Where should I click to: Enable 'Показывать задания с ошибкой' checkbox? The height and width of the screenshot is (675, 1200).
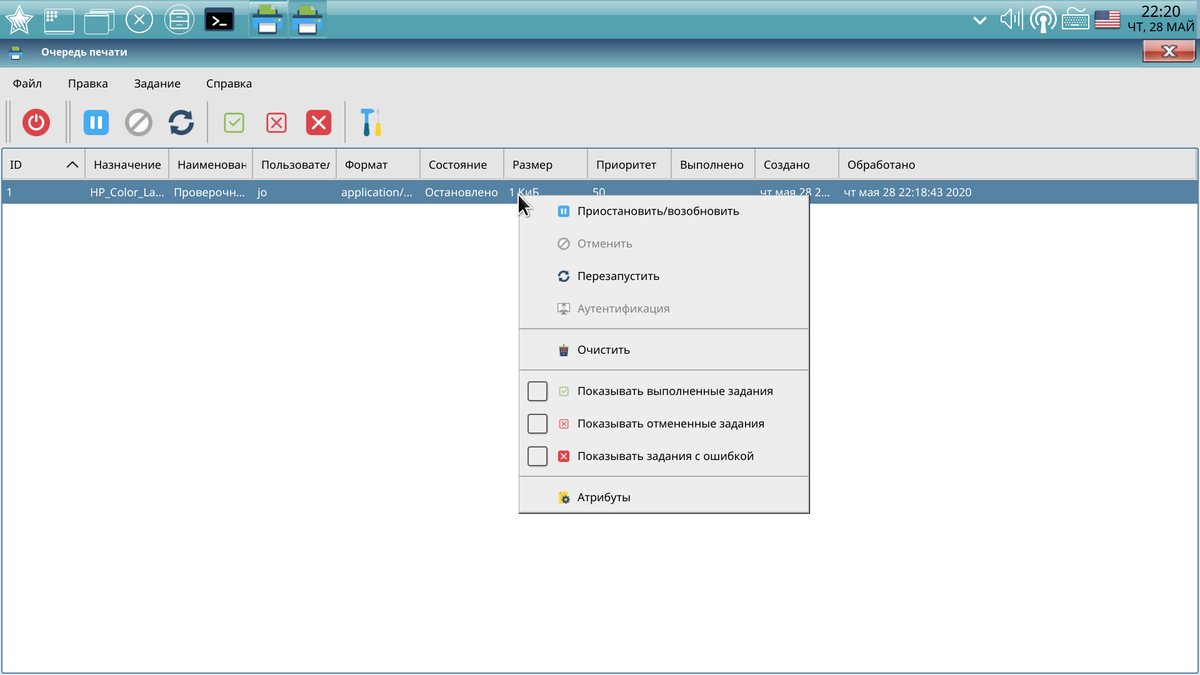(x=538, y=456)
